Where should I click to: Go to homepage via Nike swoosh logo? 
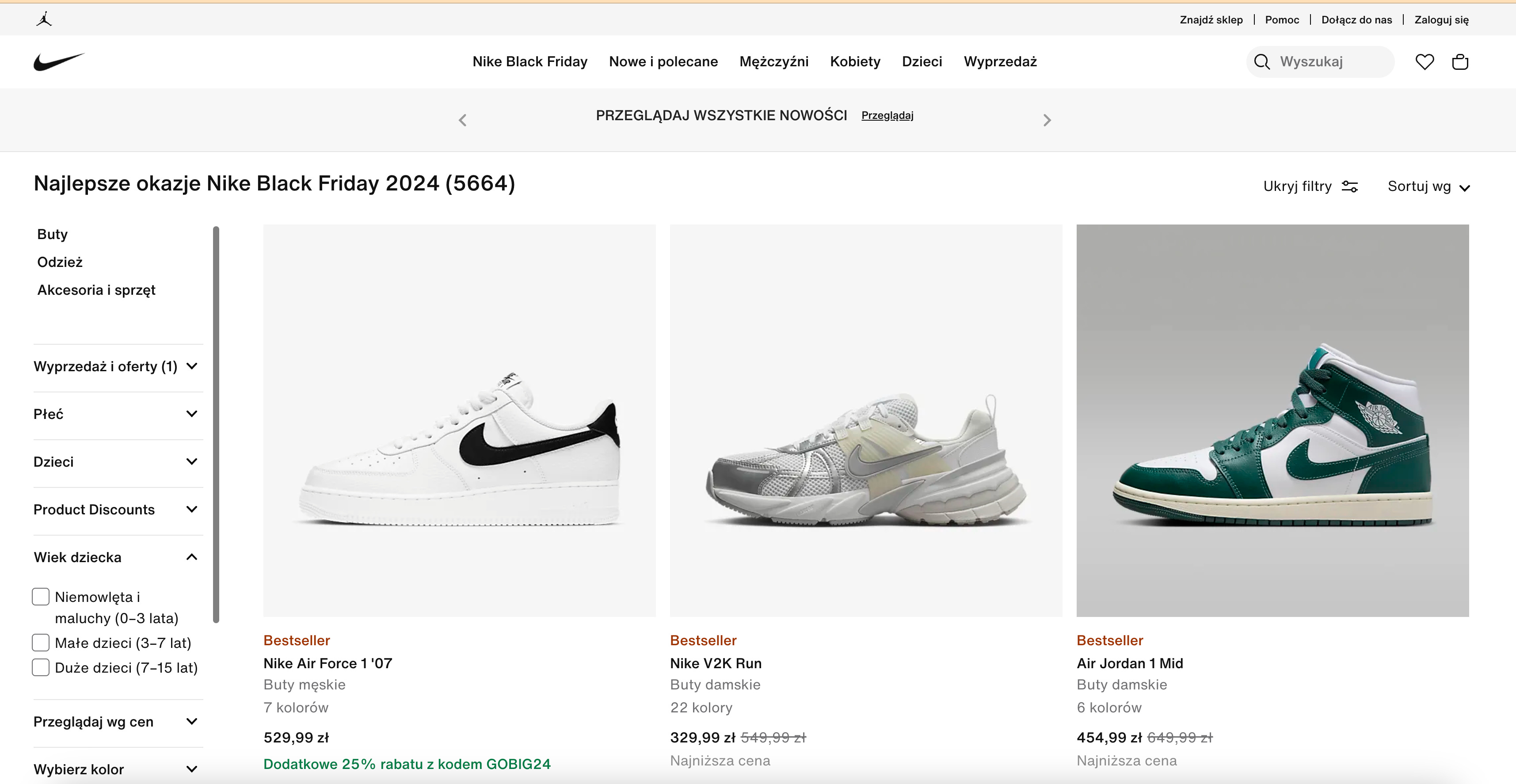[x=59, y=62]
